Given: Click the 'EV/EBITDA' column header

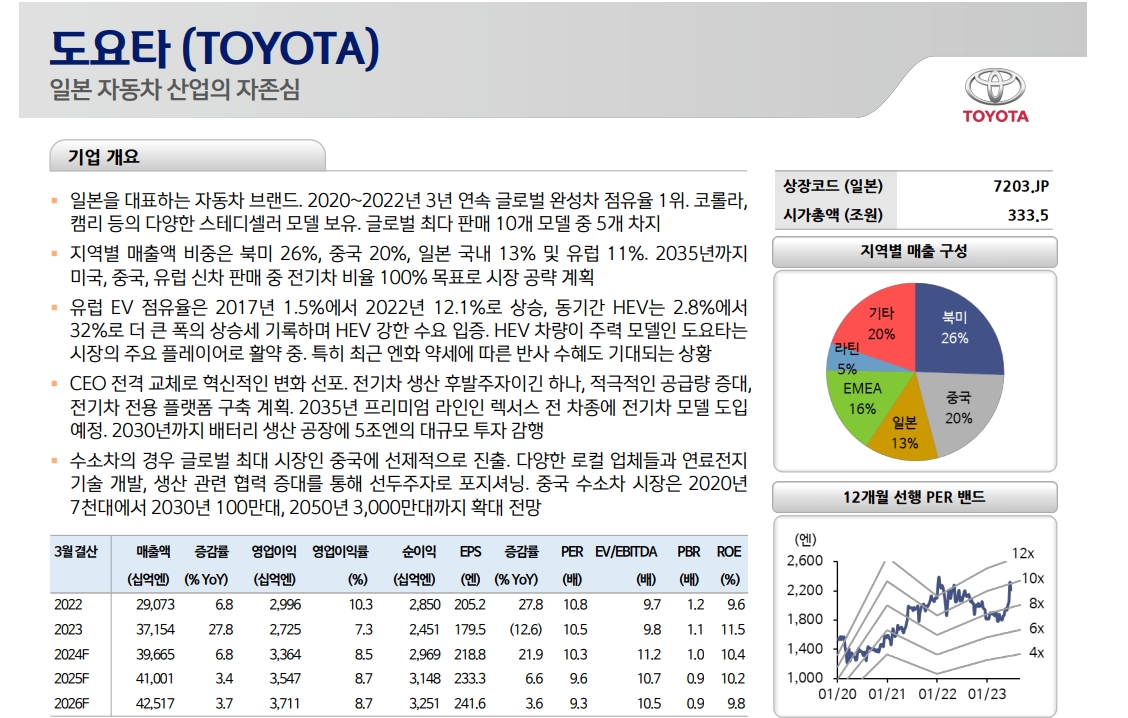Looking at the screenshot, I should (x=626, y=552).
